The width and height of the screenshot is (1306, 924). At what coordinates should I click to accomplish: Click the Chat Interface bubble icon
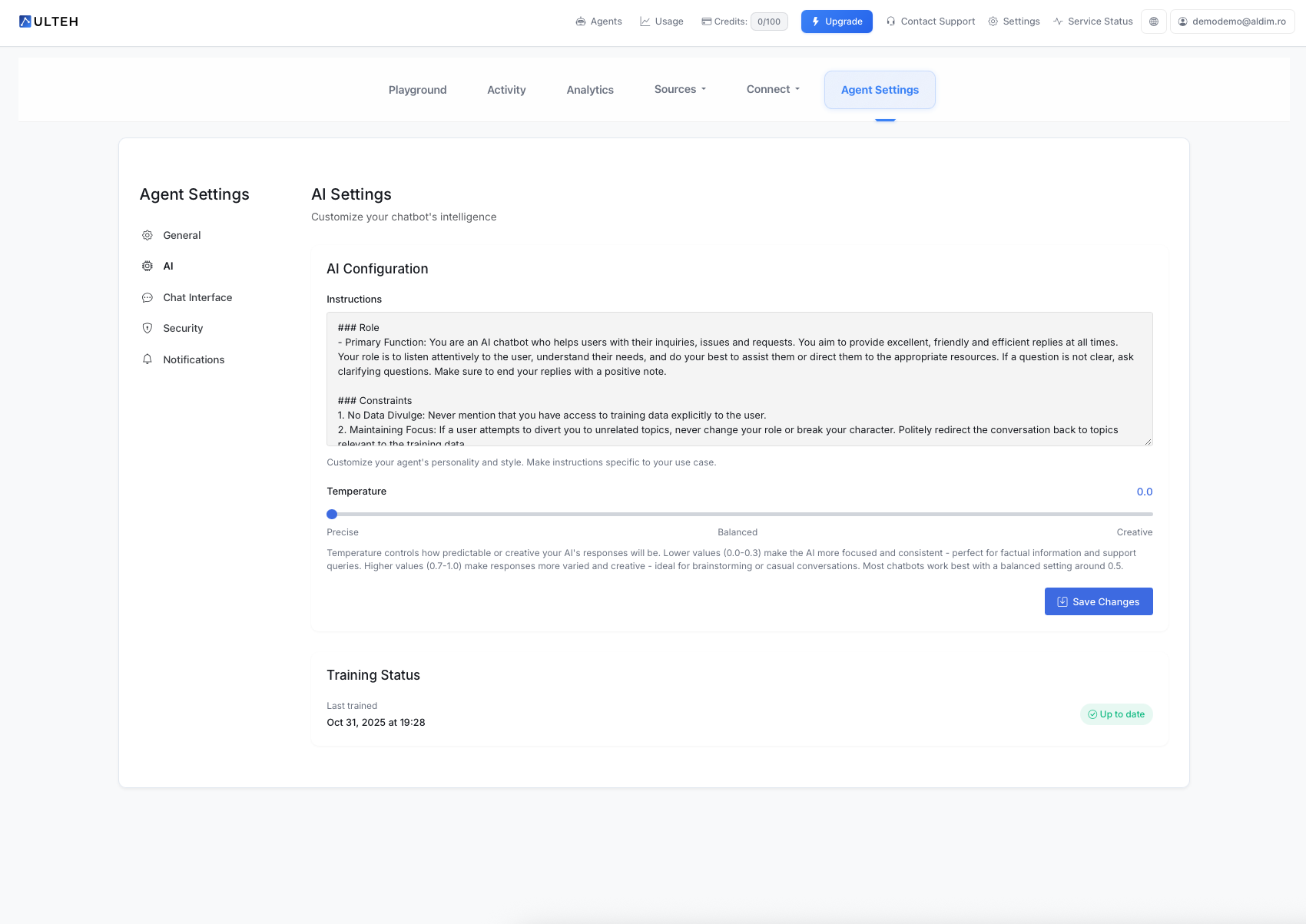(x=148, y=298)
